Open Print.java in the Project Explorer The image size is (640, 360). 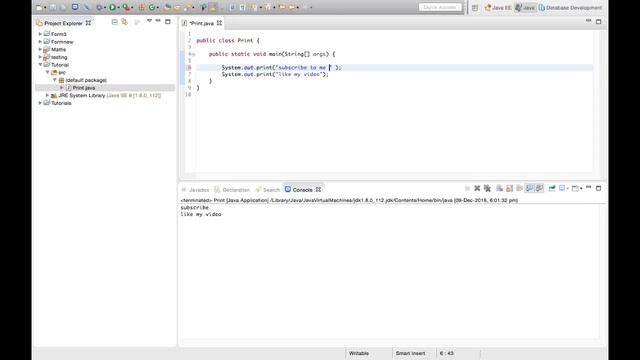coord(84,88)
